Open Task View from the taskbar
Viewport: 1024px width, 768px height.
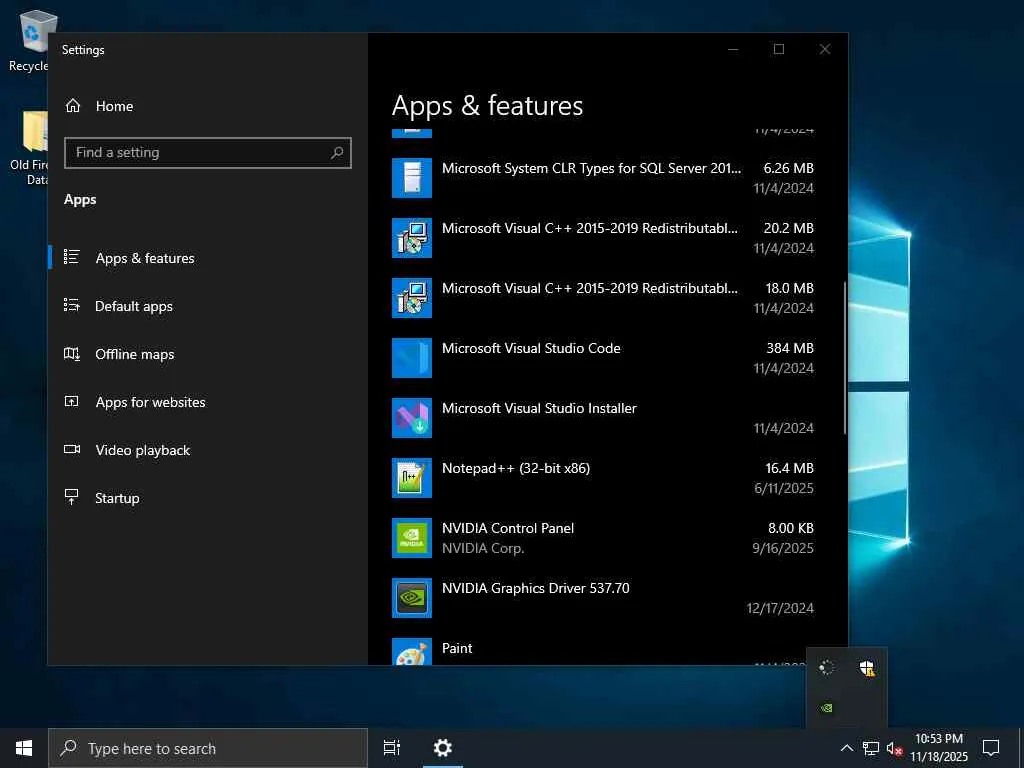click(392, 748)
